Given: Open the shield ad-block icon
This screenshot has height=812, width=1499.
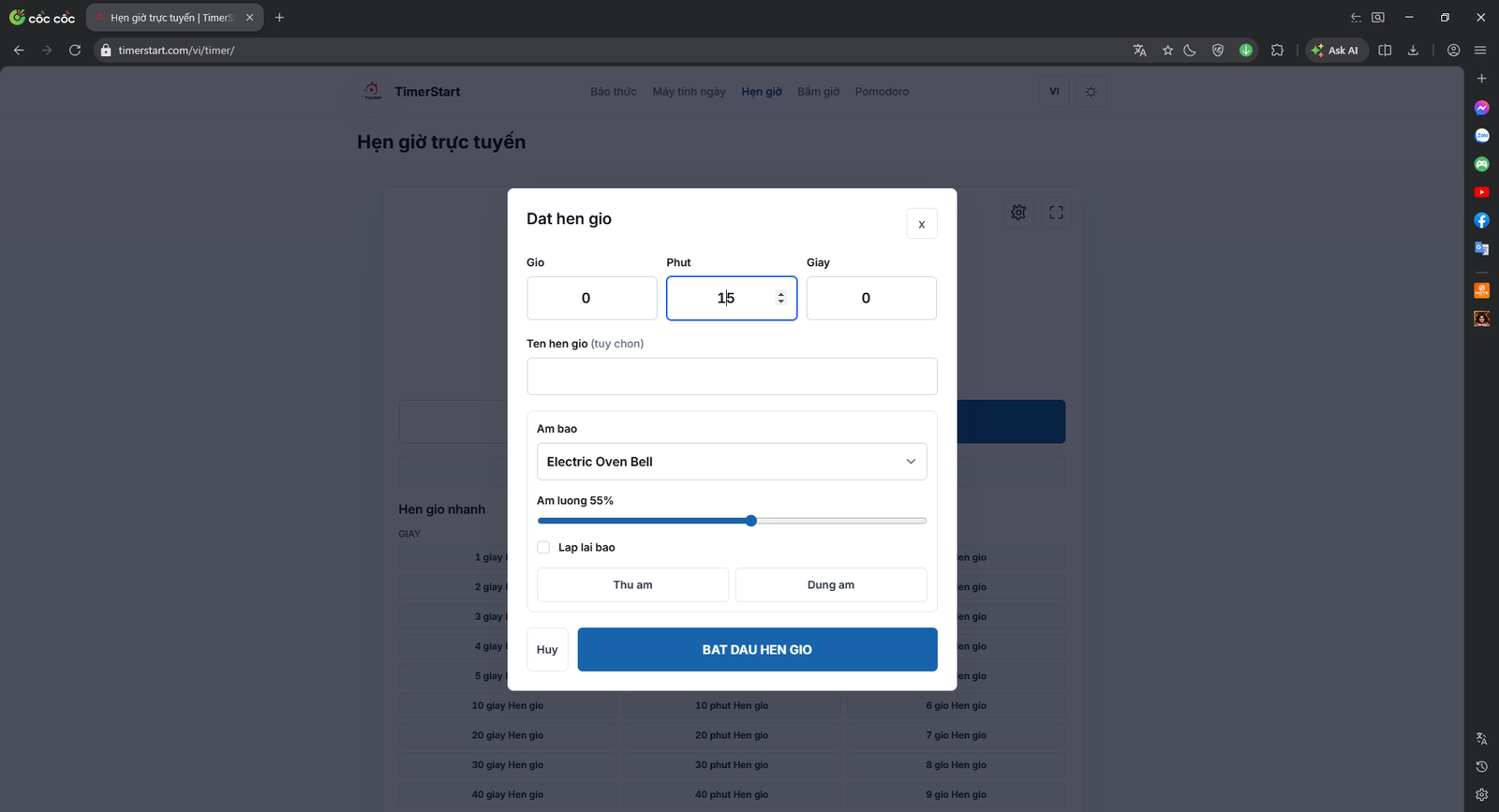Looking at the screenshot, I should 1218,51.
